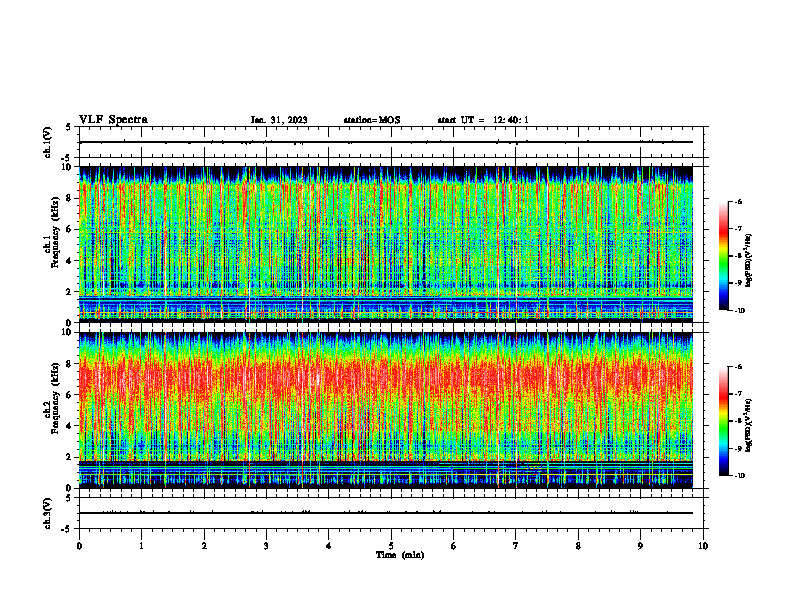Click the "Time (min)" axis label
Image resolution: width=792 pixels, height=612 pixels.
point(400,555)
